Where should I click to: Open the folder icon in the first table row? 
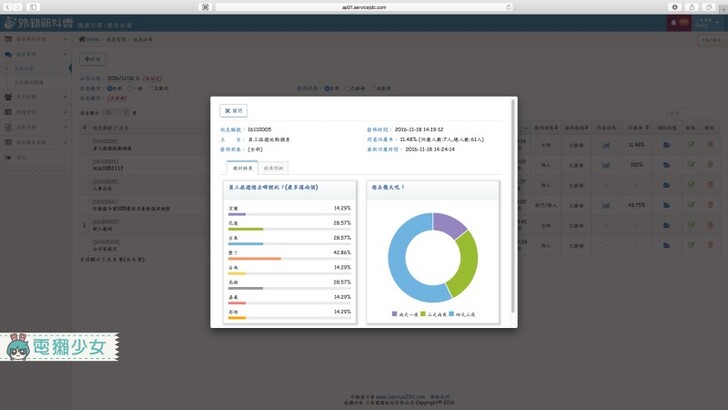(667, 146)
